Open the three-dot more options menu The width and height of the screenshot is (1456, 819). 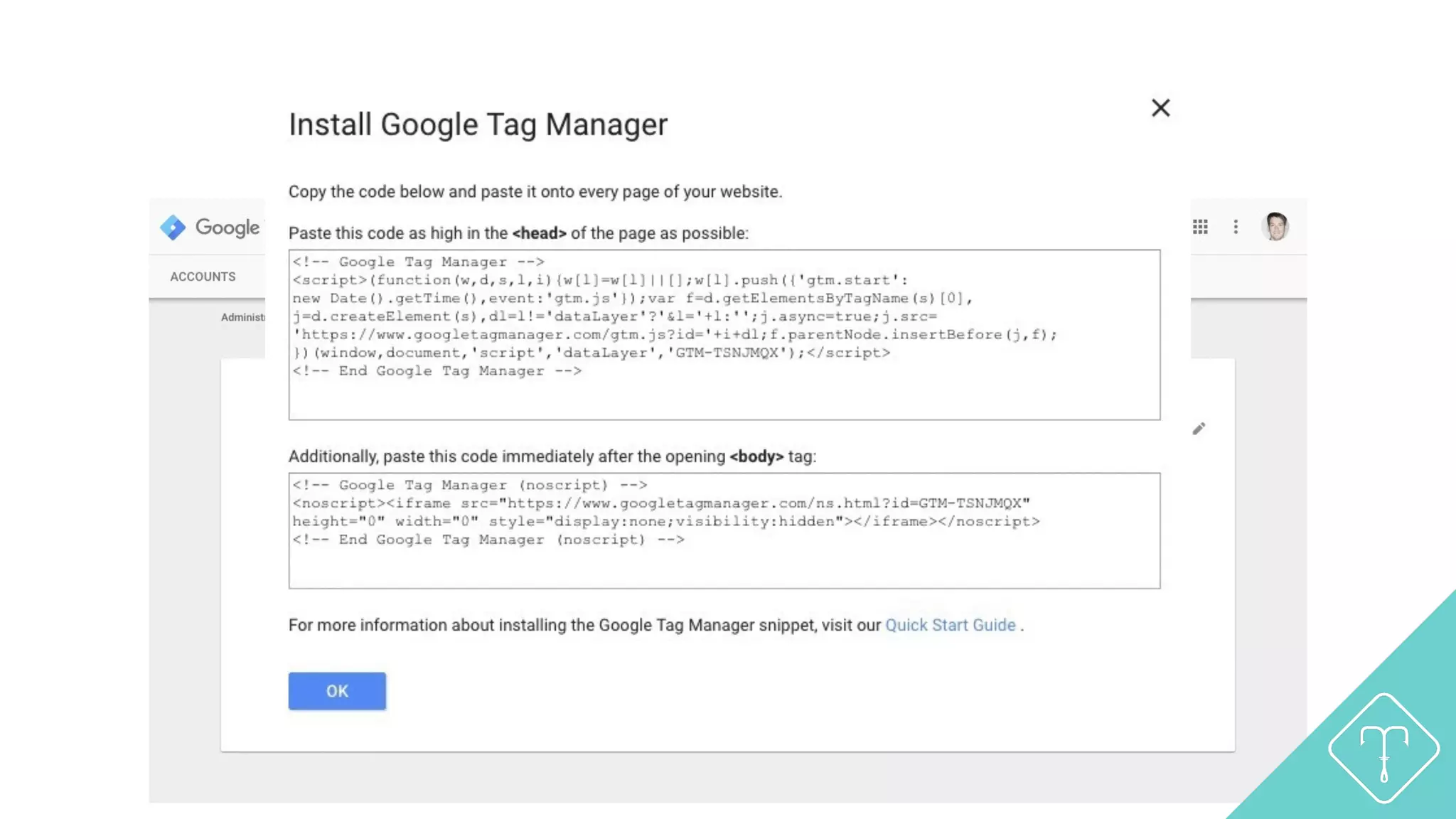[1236, 227]
